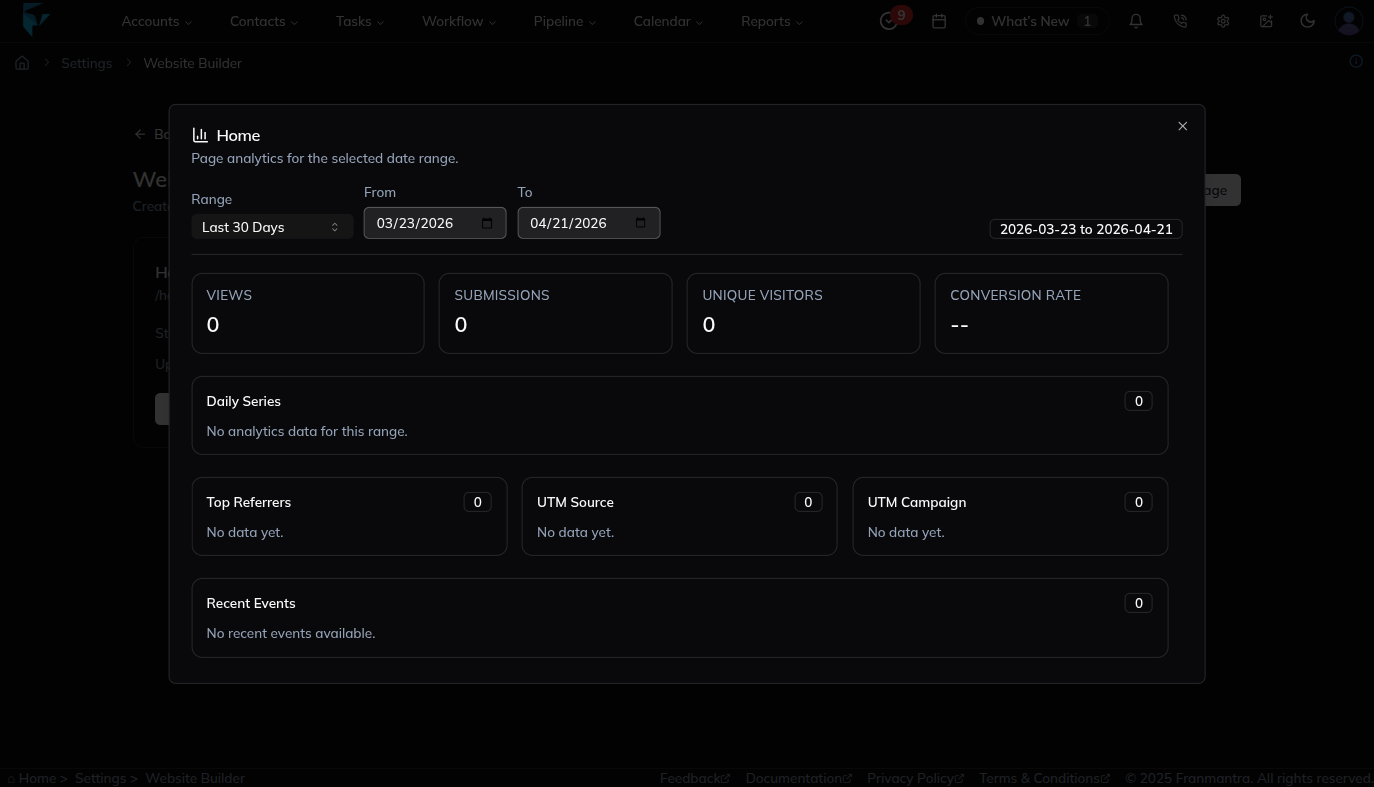Image resolution: width=1374 pixels, height=787 pixels.
Task: Click 'No analytics data for this range.' text
Action: (307, 431)
